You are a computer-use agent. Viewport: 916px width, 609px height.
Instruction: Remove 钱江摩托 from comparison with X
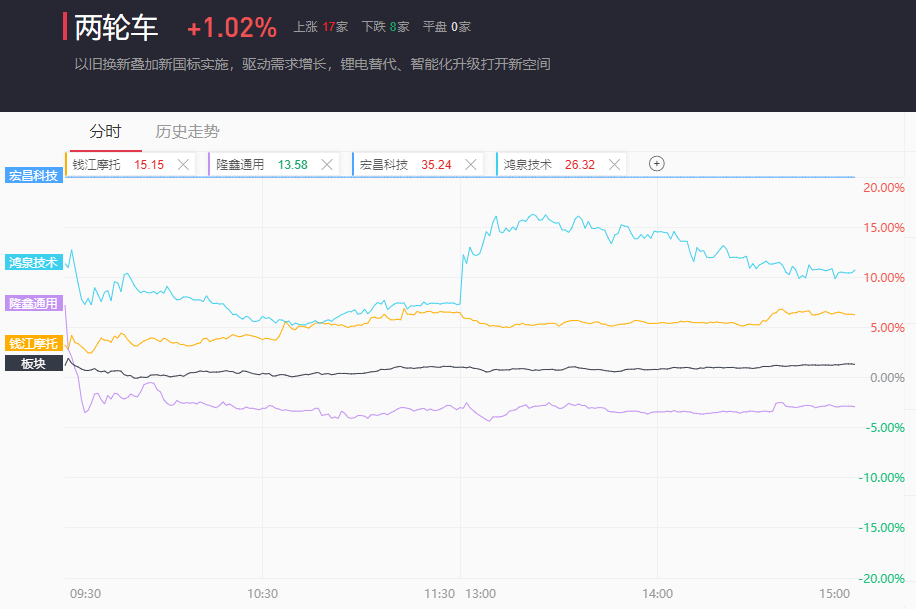coord(183,165)
